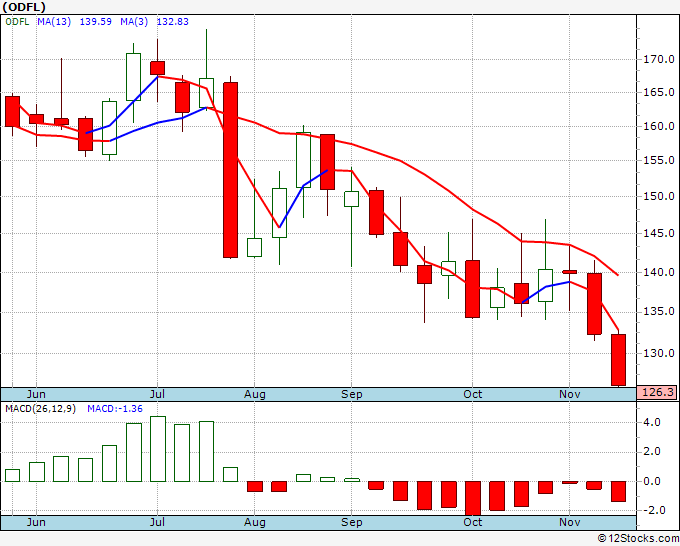
Task: Click the tallest green MACD bar at Jul
Action: click(x=158, y=449)
